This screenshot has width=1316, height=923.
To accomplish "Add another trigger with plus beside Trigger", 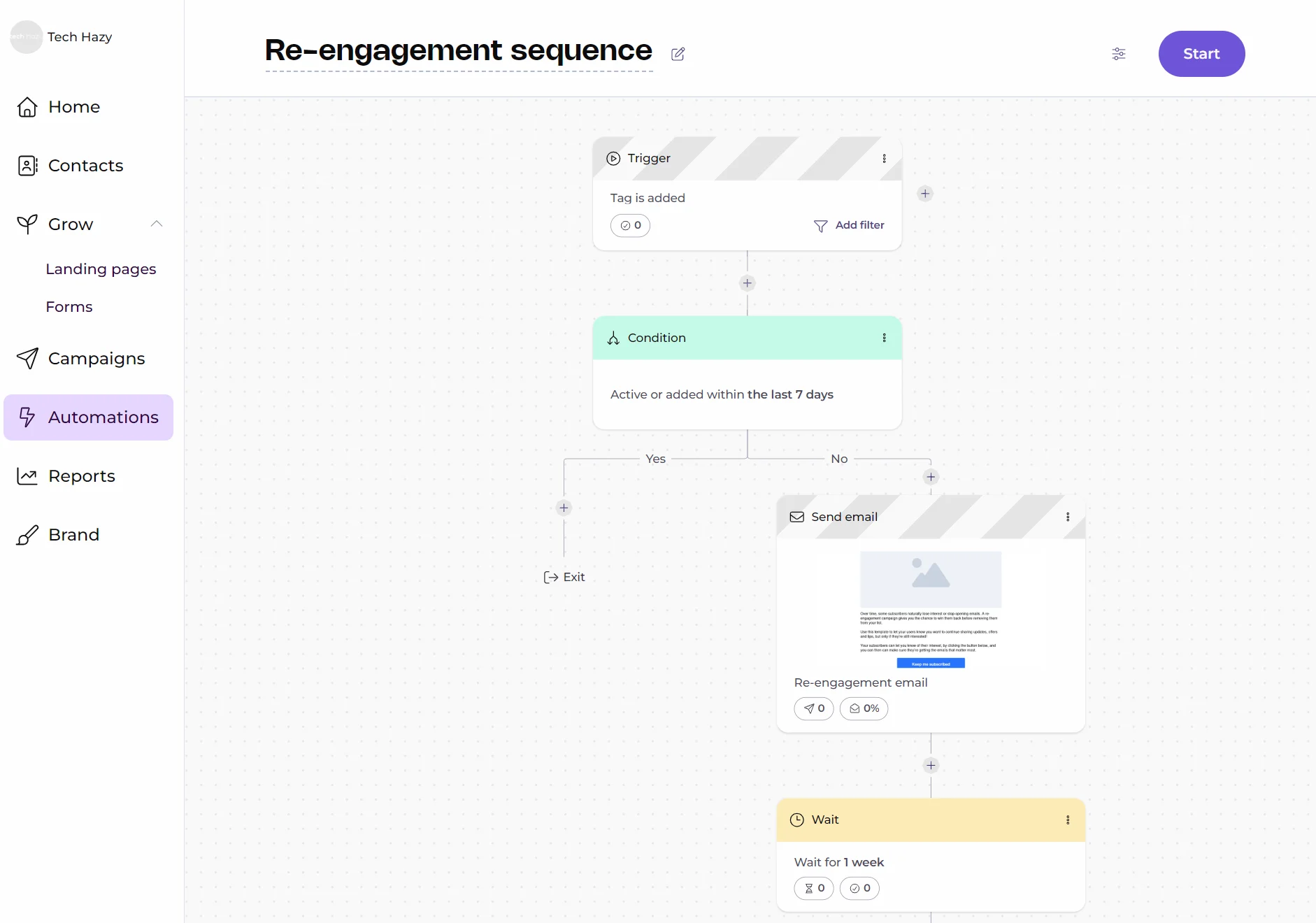I will click(x=925, y=194).
